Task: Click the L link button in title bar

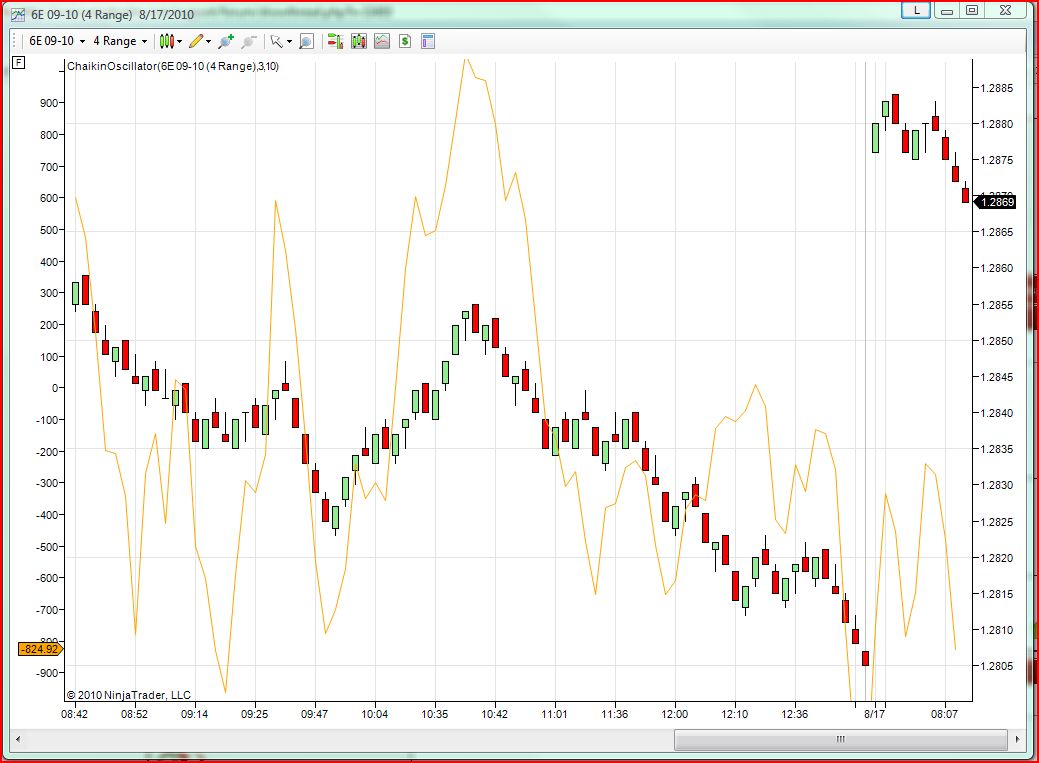Action: (x=916, y=10)
